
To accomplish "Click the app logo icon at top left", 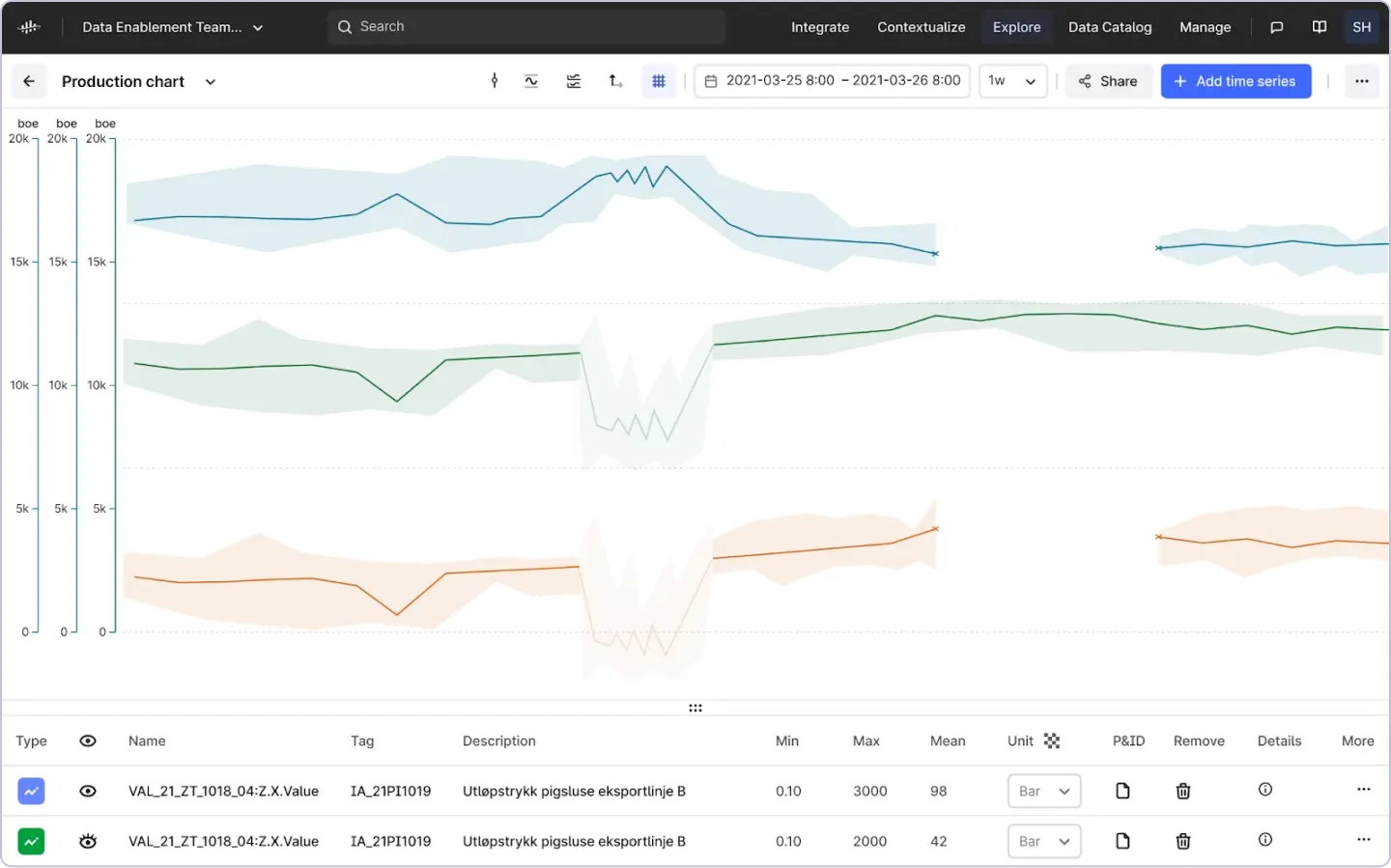I will pyautogui.click(x=29, y=27).
